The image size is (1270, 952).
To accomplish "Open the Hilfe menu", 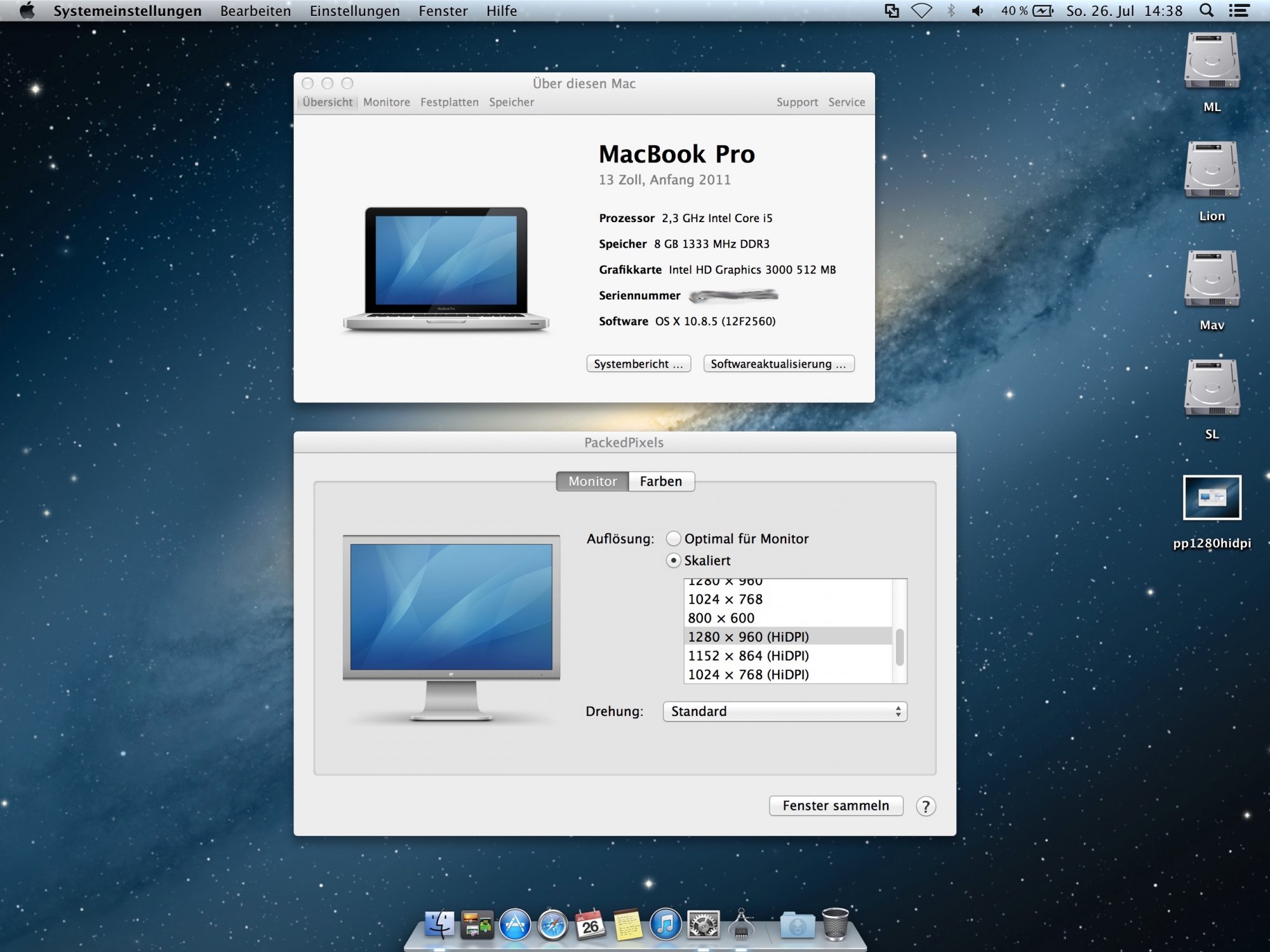I will click(x=501, y=11).
